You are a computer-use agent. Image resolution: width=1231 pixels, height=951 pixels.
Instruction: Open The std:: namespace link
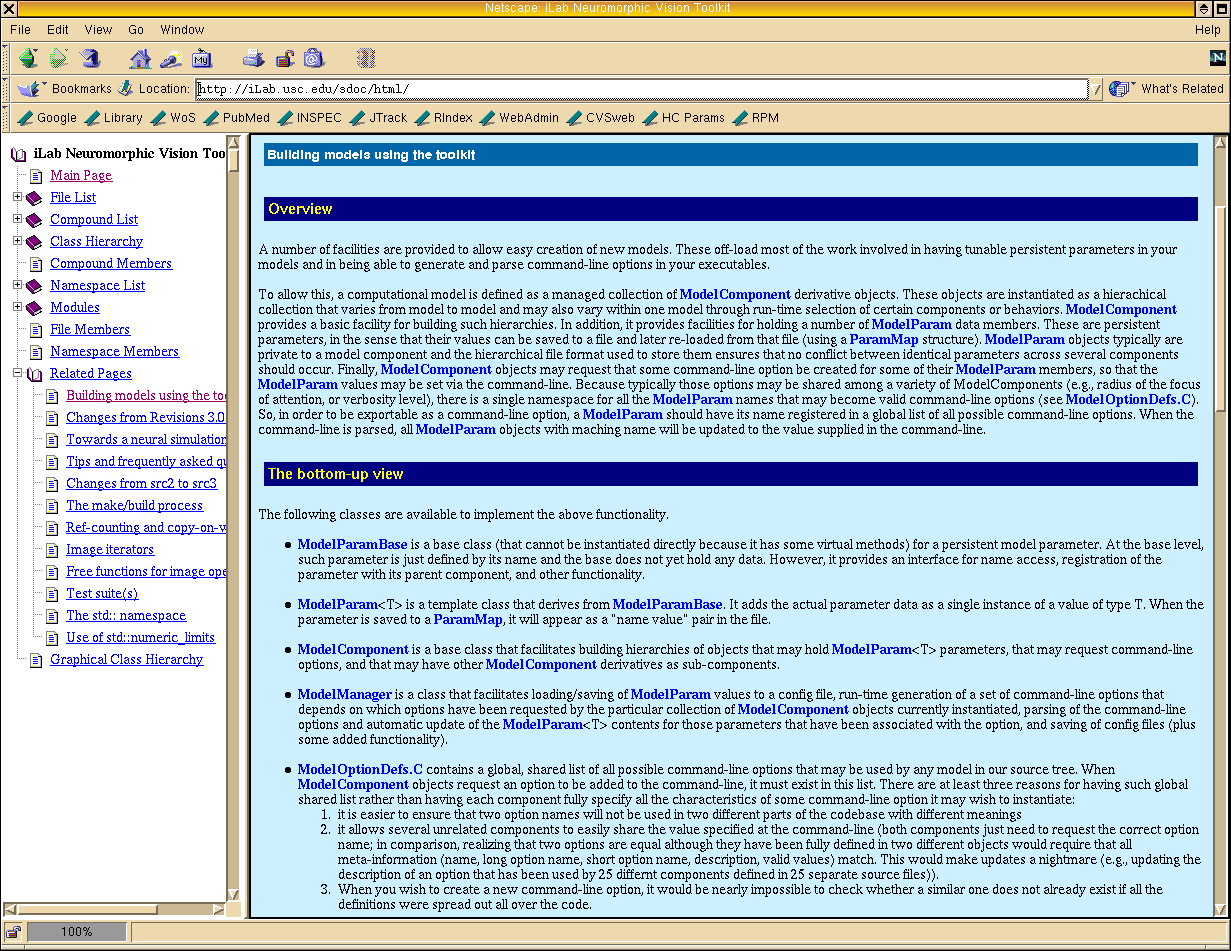click(126, 615)
